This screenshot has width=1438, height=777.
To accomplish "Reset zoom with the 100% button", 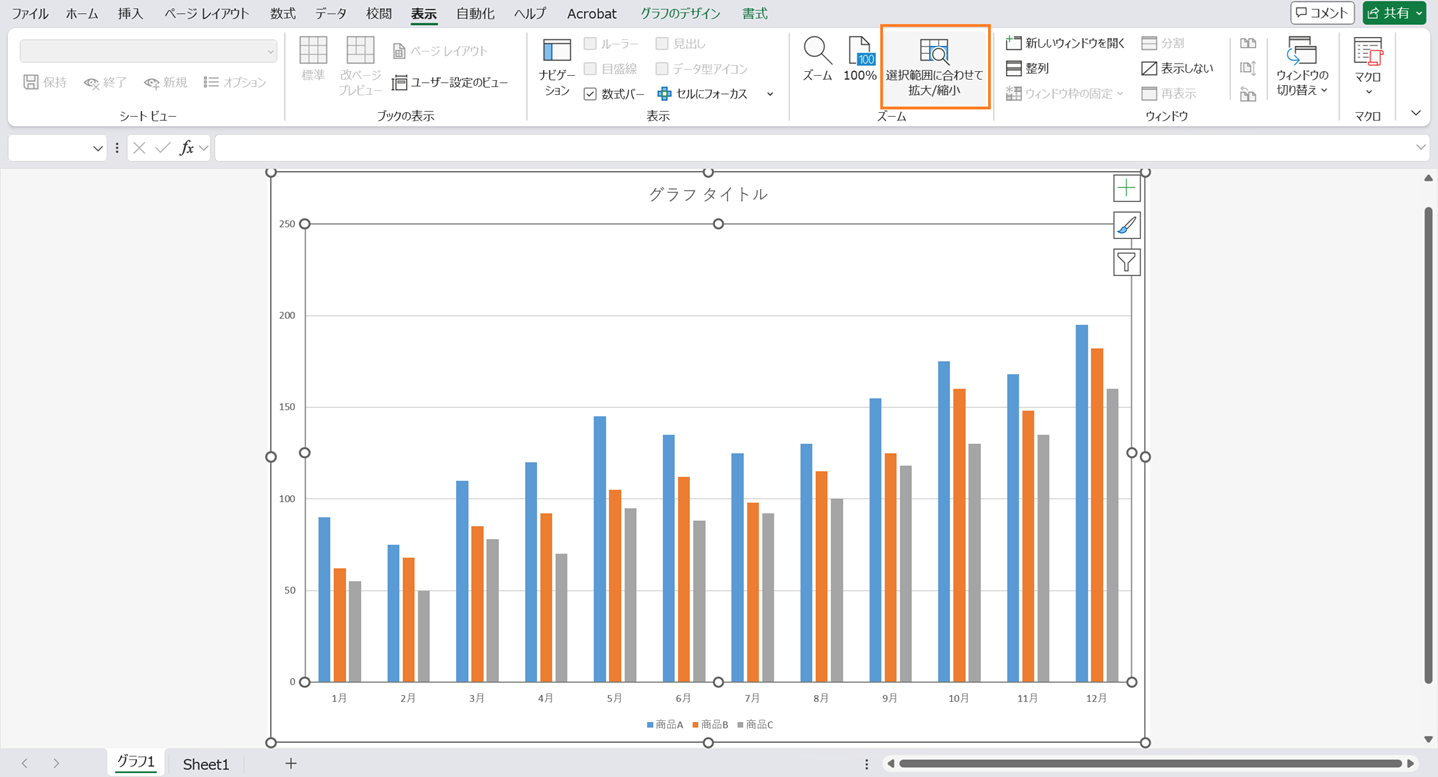I will [860, 59].
